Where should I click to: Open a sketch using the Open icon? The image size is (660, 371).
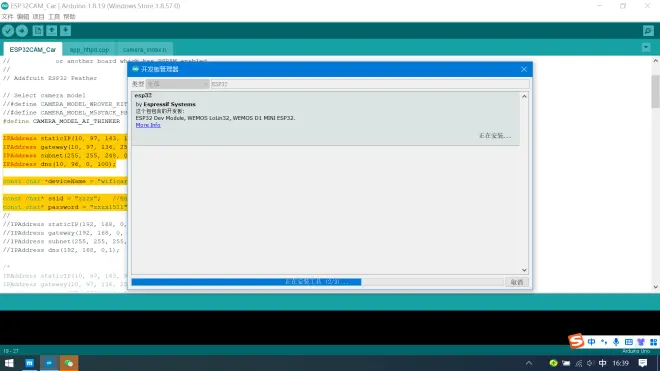[52, 31]
